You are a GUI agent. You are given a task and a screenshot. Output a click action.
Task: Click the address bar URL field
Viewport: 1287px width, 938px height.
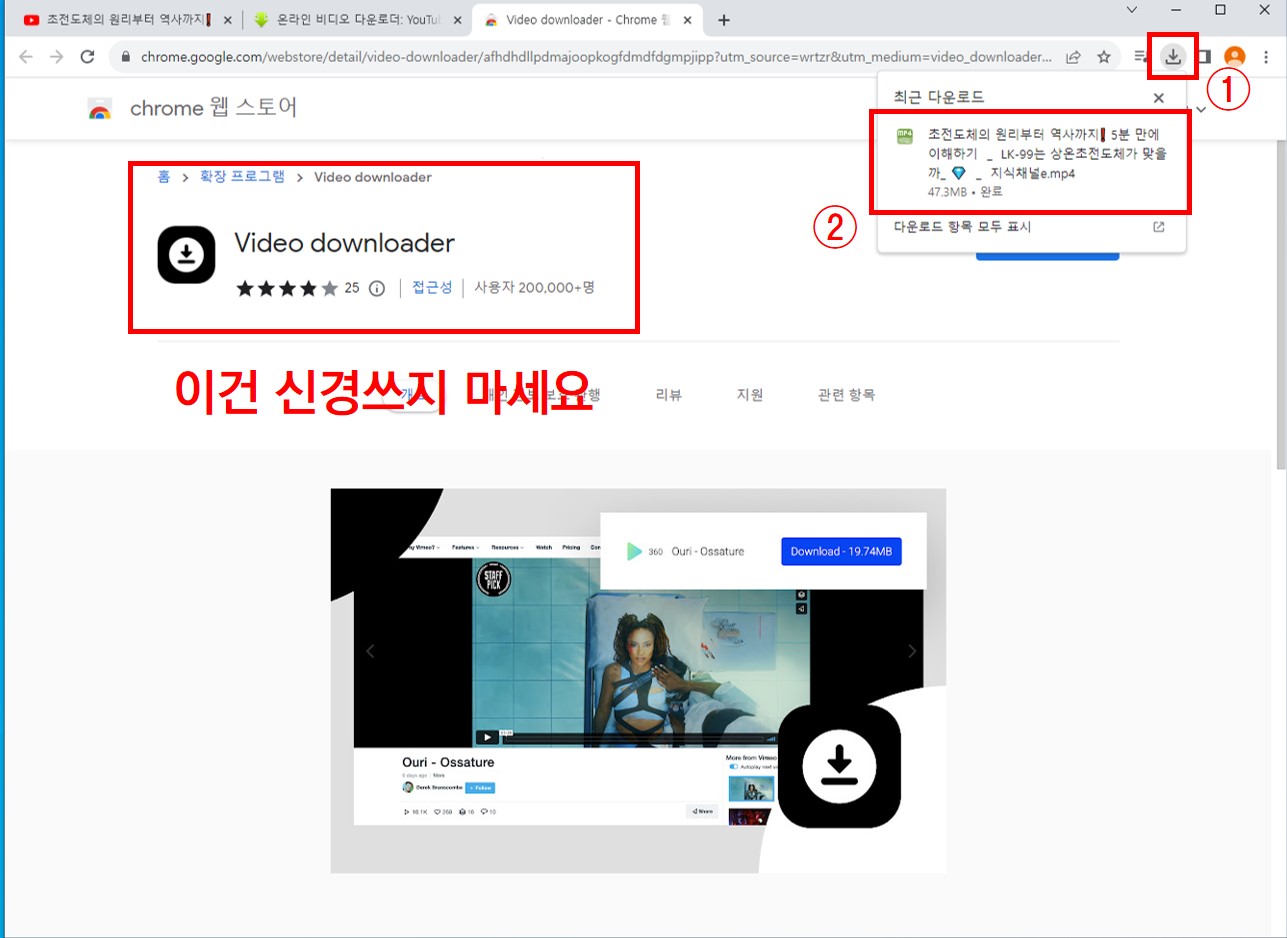coord(596,57)
